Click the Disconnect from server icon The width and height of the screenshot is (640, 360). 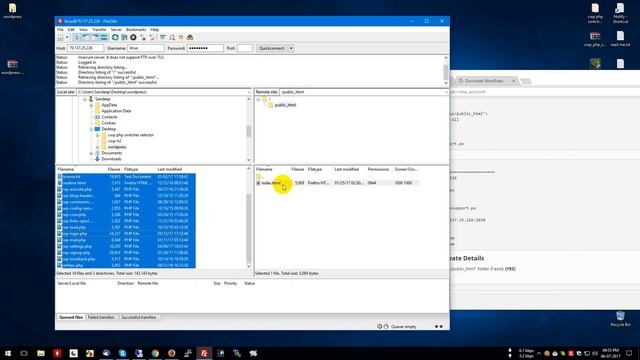point(143,38)
